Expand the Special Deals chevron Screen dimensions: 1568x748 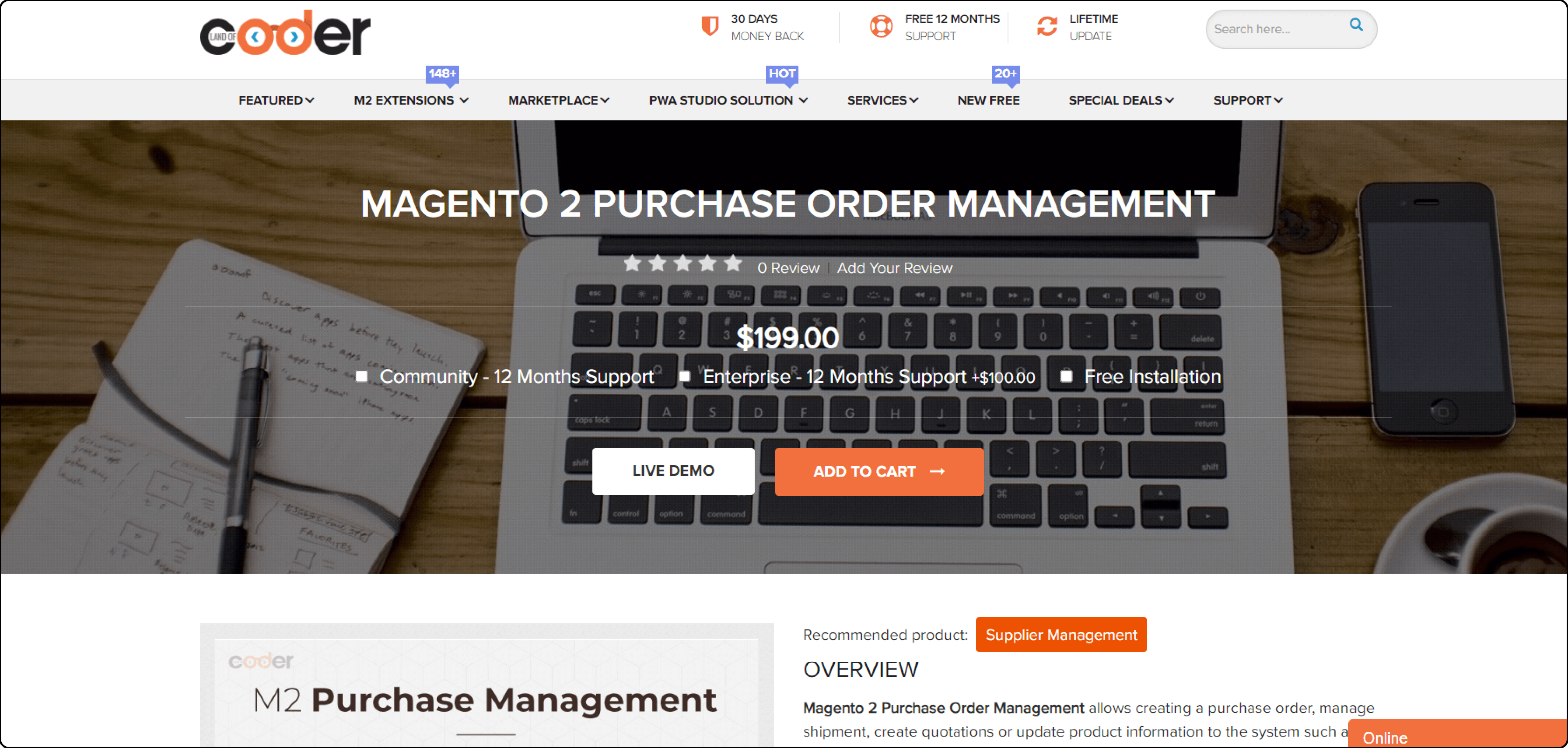pos(1169,101)
